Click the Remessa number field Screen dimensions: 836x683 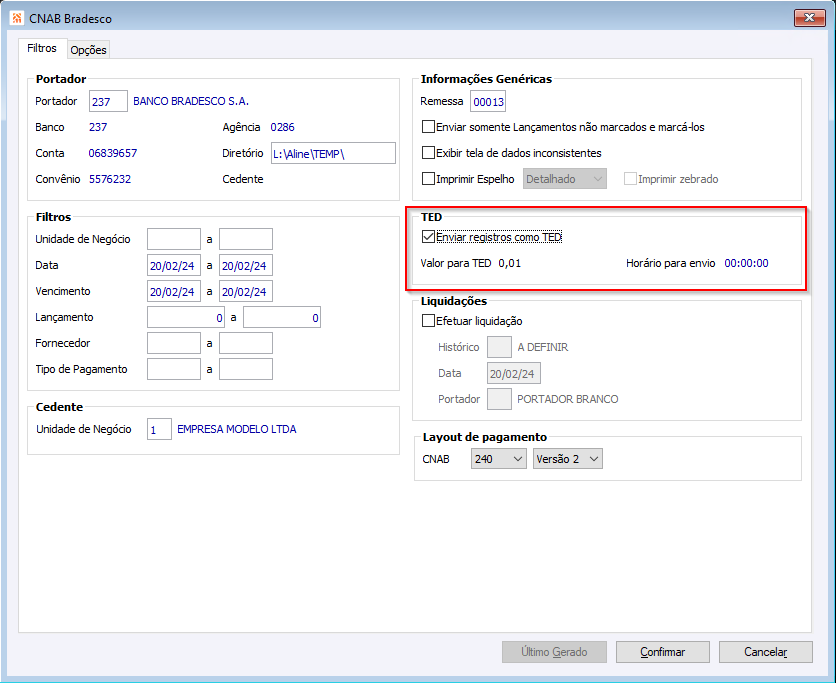[488, 101]
